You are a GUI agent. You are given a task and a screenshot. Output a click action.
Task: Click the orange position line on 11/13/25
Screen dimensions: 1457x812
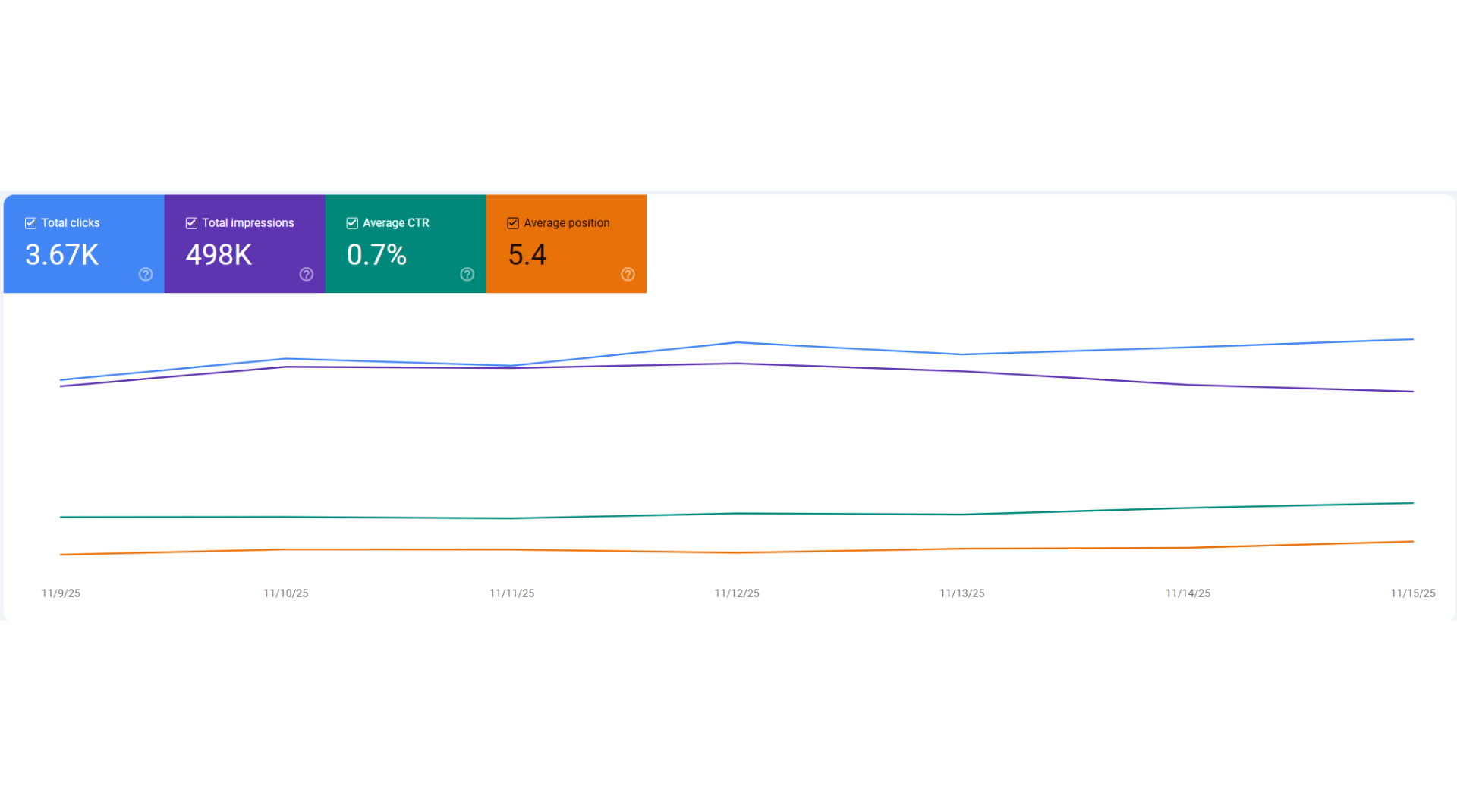coord(961,549)
